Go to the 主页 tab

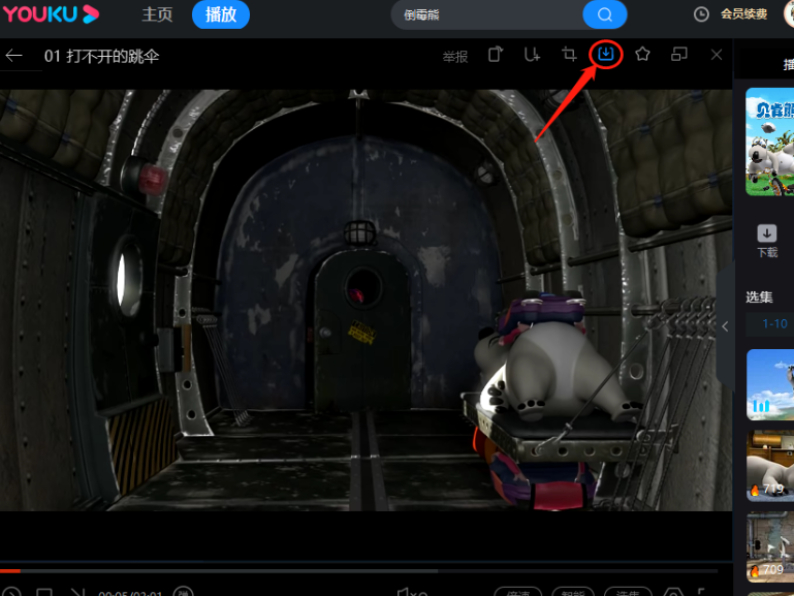click(x=157, y=14)
